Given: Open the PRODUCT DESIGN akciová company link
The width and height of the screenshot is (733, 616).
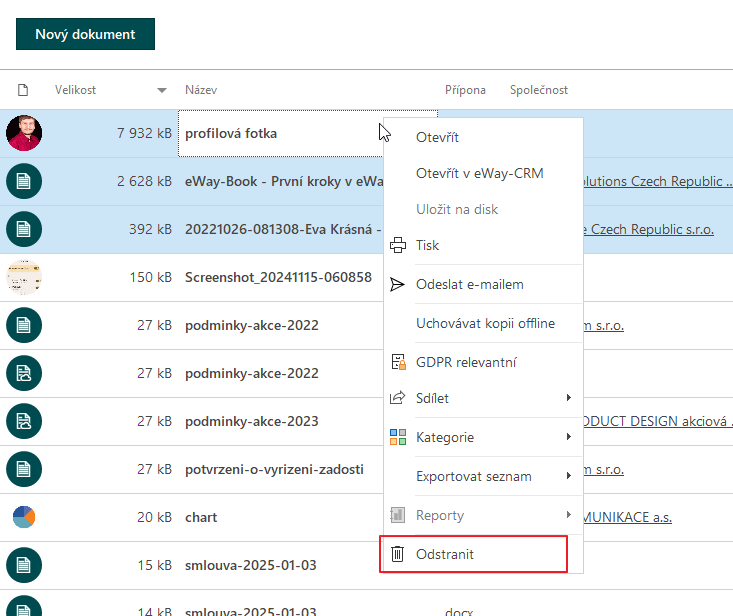Looking at the screenshot, I should click(658, 421).
